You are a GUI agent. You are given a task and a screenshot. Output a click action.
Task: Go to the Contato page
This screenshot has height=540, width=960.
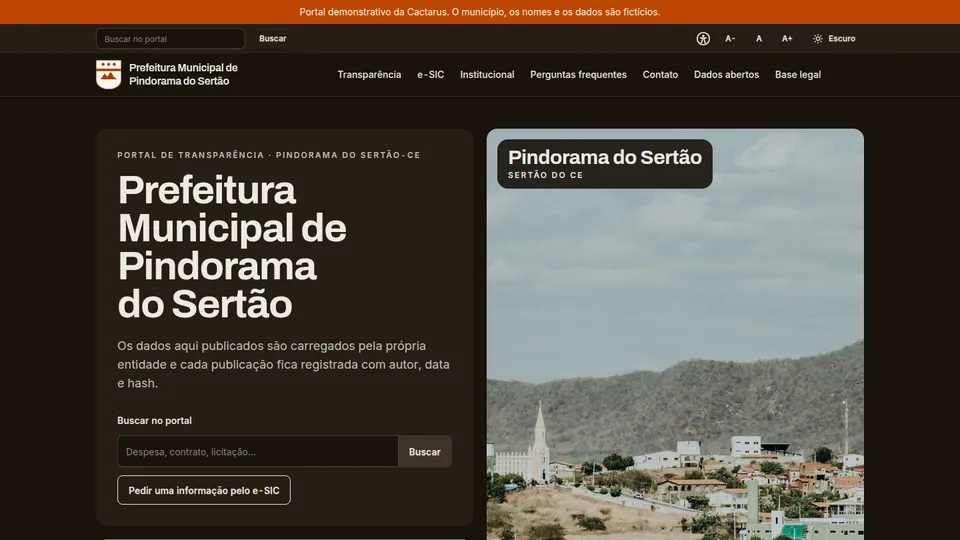coord(660,75)
